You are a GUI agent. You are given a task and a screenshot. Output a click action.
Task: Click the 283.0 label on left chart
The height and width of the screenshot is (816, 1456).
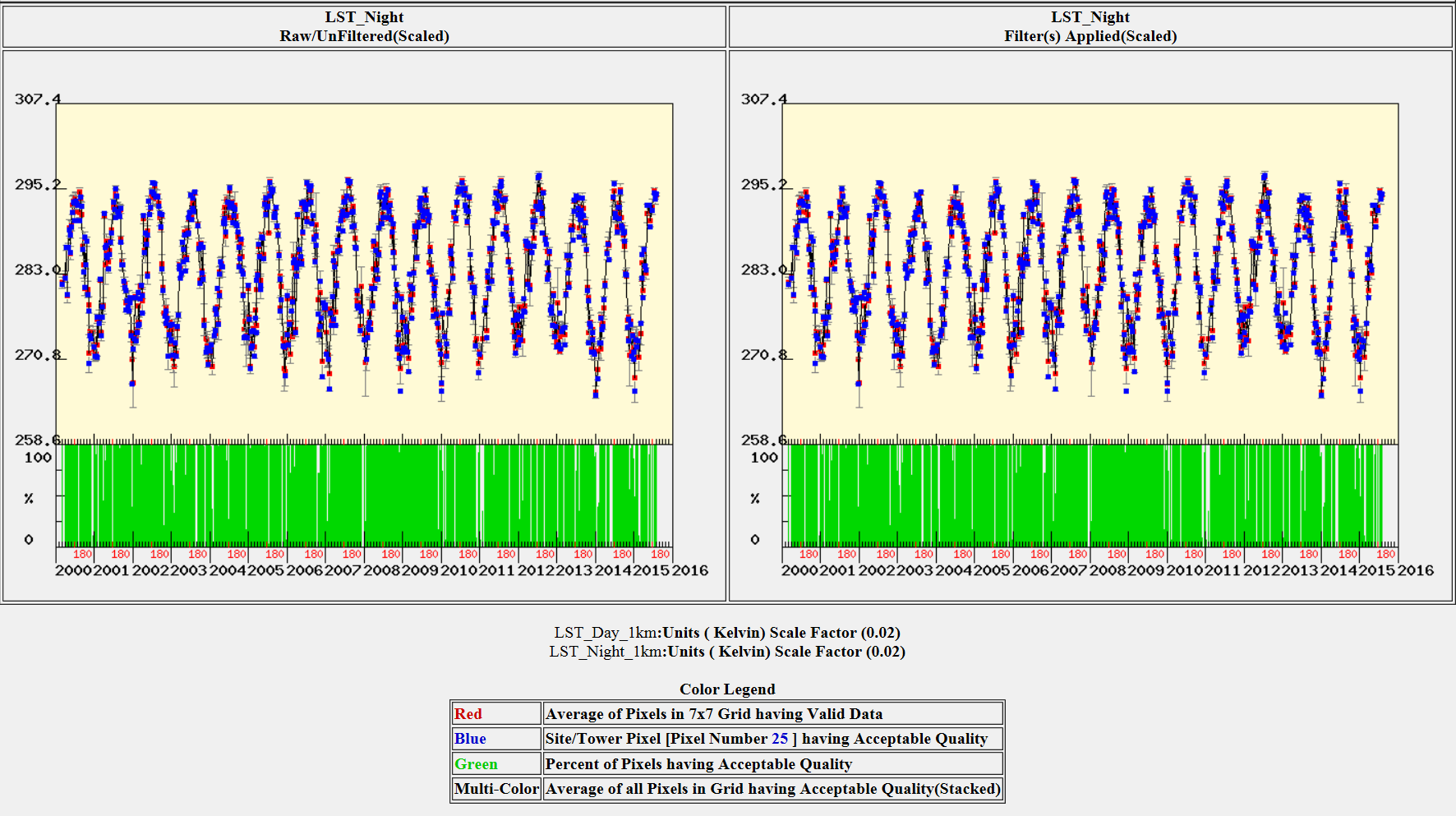point(37,270)
